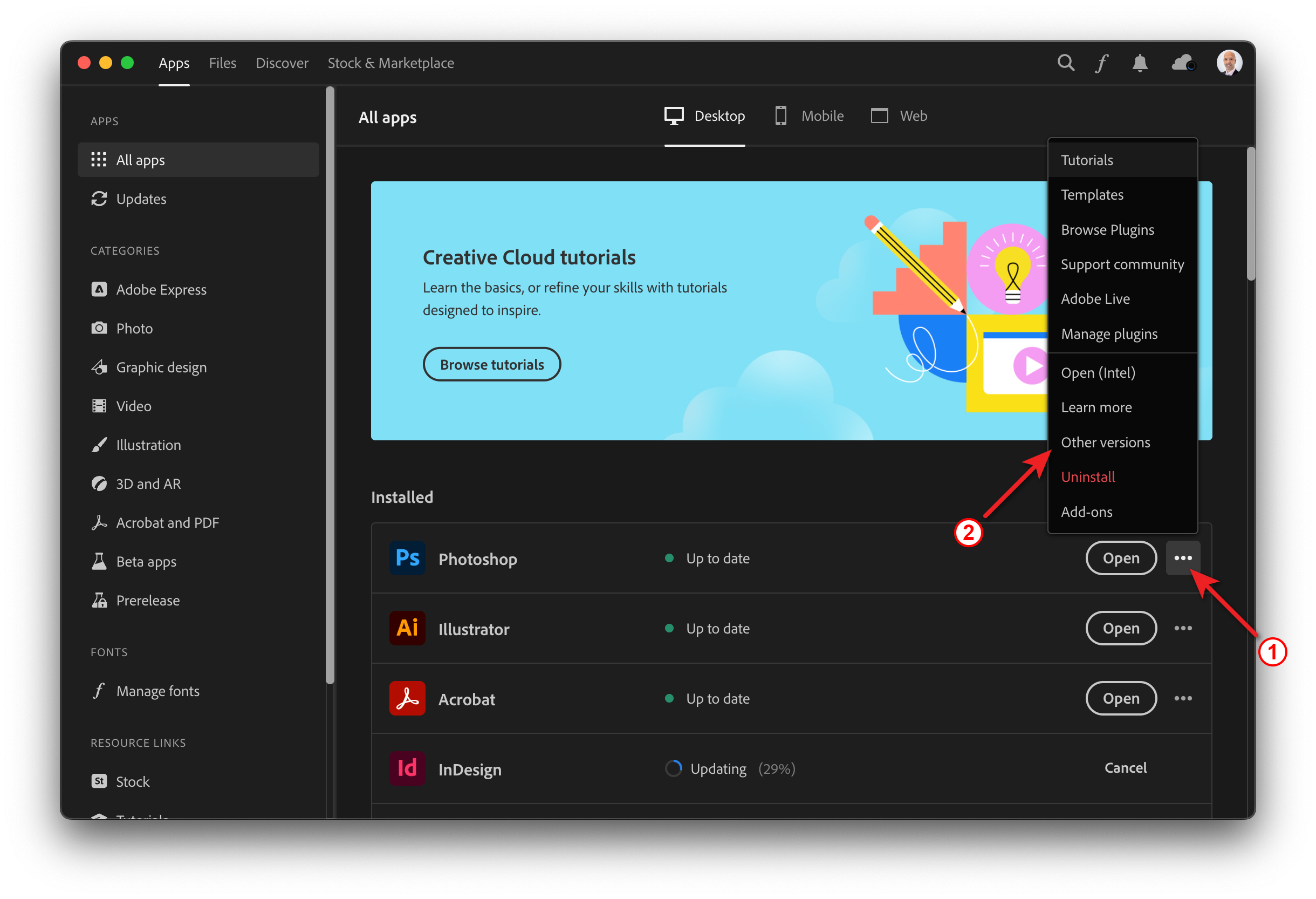Expand three-dot menu for Illustrator
1316x899 pixels.
pyautogui.click(x=1184, y=628)
